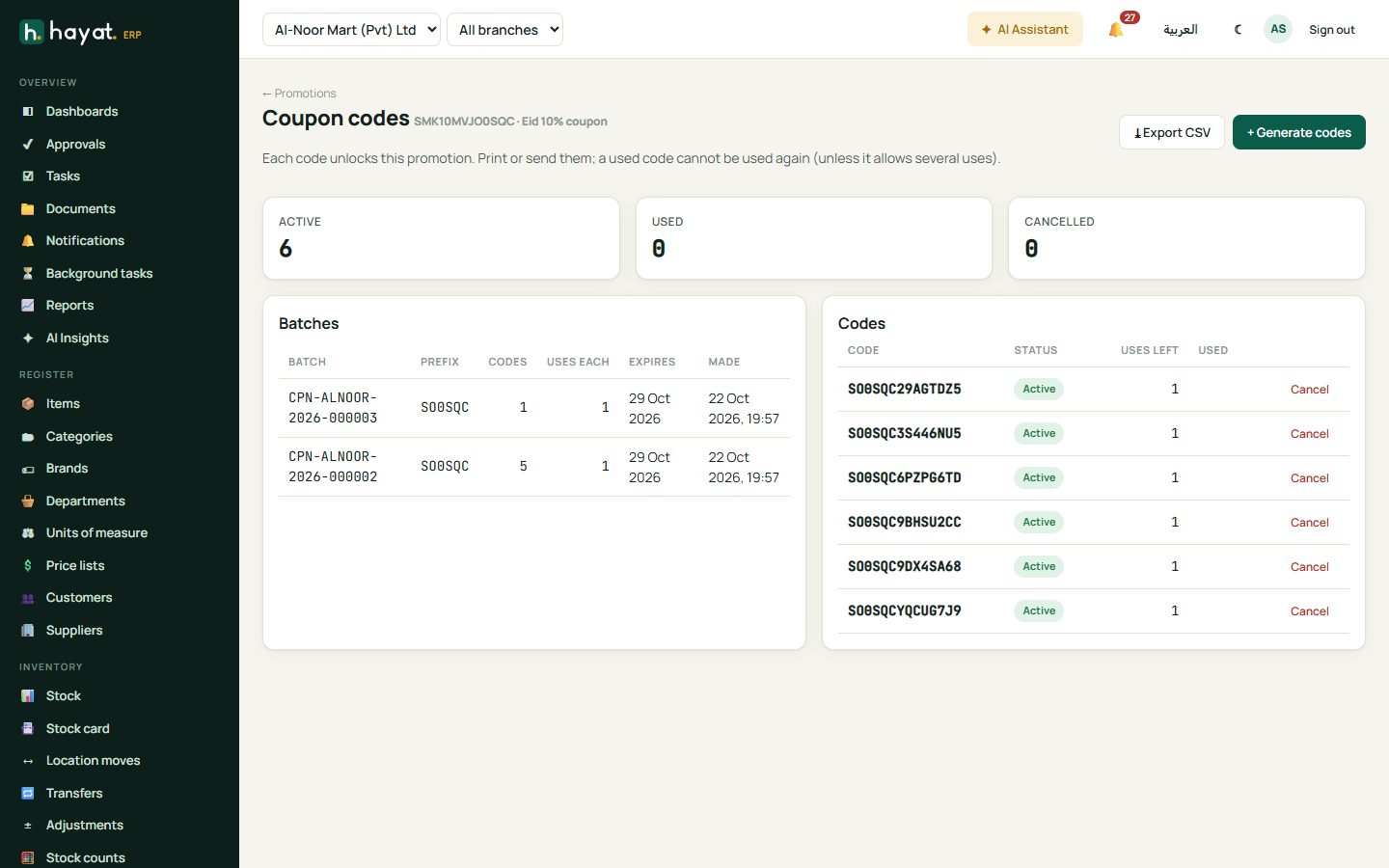Open the top bar notification bell
This screenshot has height=868, width=1389.
(1116, 29)
